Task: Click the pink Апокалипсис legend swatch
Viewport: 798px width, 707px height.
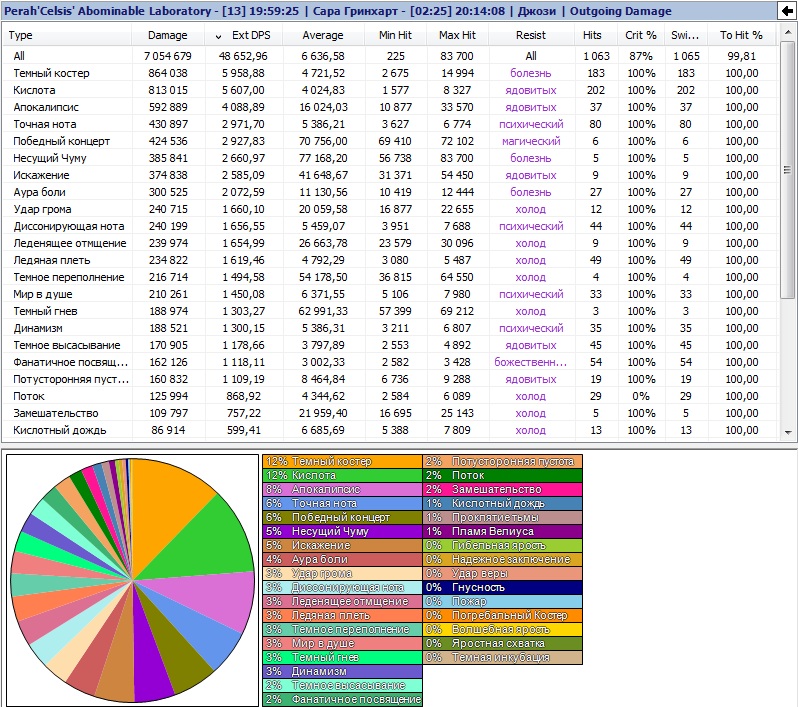Action: coord(343,489)
